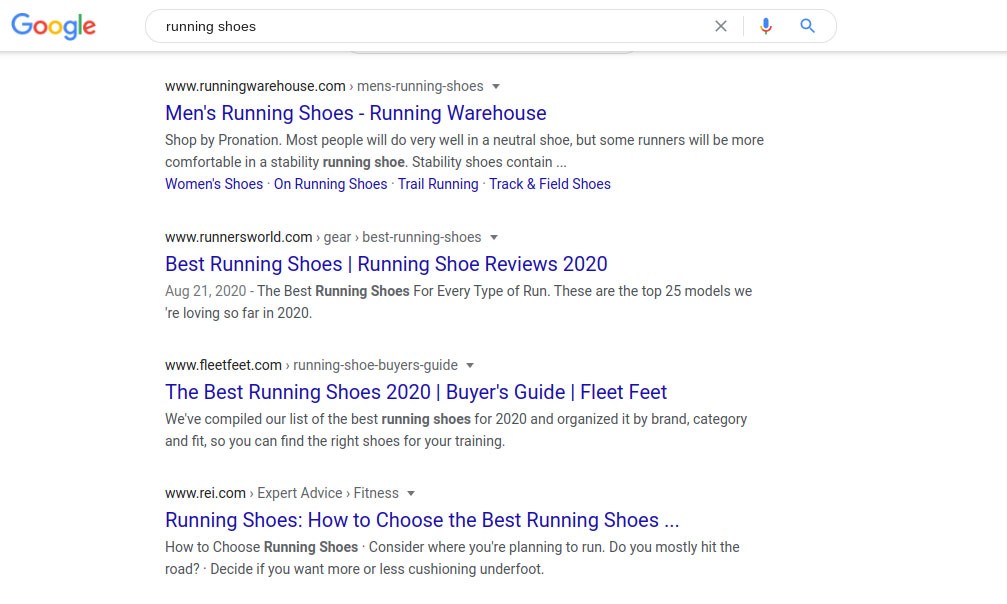Follow the Women's Shoes sitelink

[x=214, y=184]
